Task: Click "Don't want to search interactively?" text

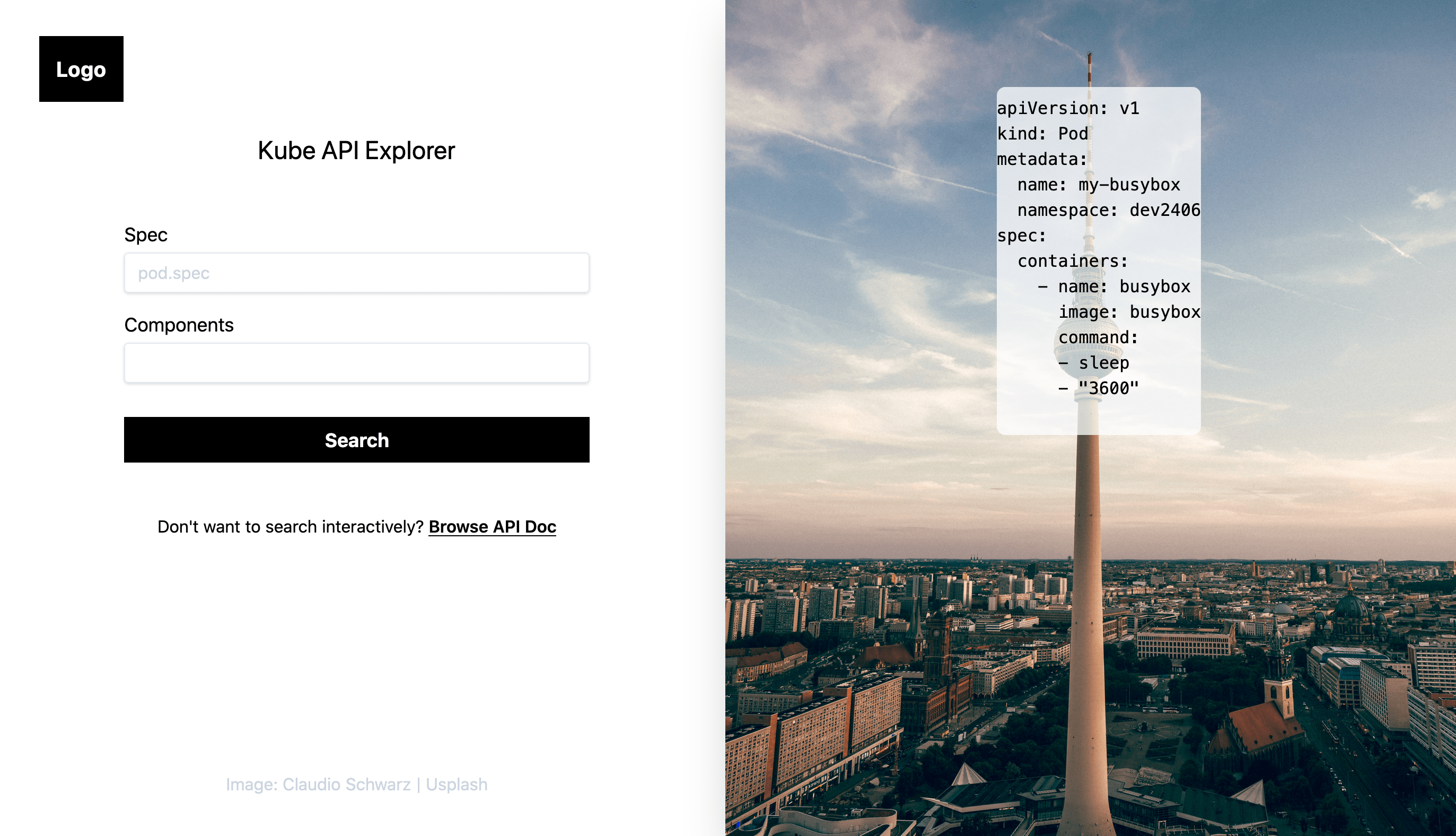Action: 290,527
